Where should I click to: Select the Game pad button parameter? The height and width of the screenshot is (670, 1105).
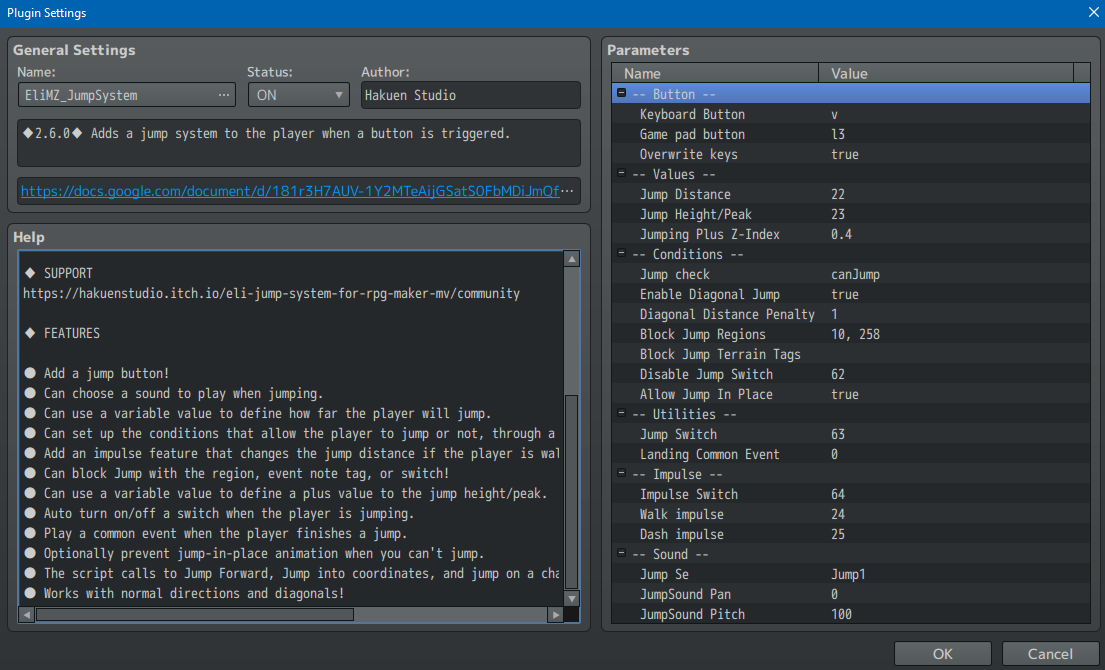(x=851, y=134)
